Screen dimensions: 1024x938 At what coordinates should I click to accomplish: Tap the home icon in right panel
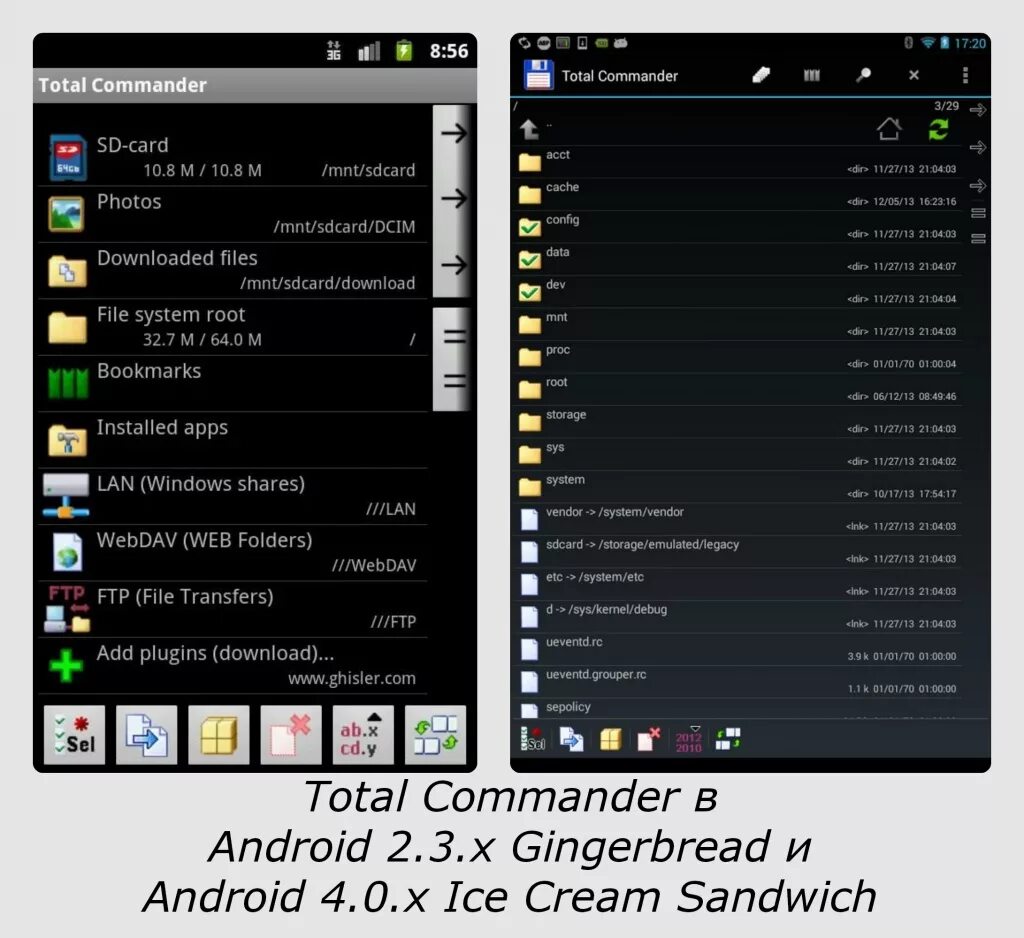coord(889,129)
